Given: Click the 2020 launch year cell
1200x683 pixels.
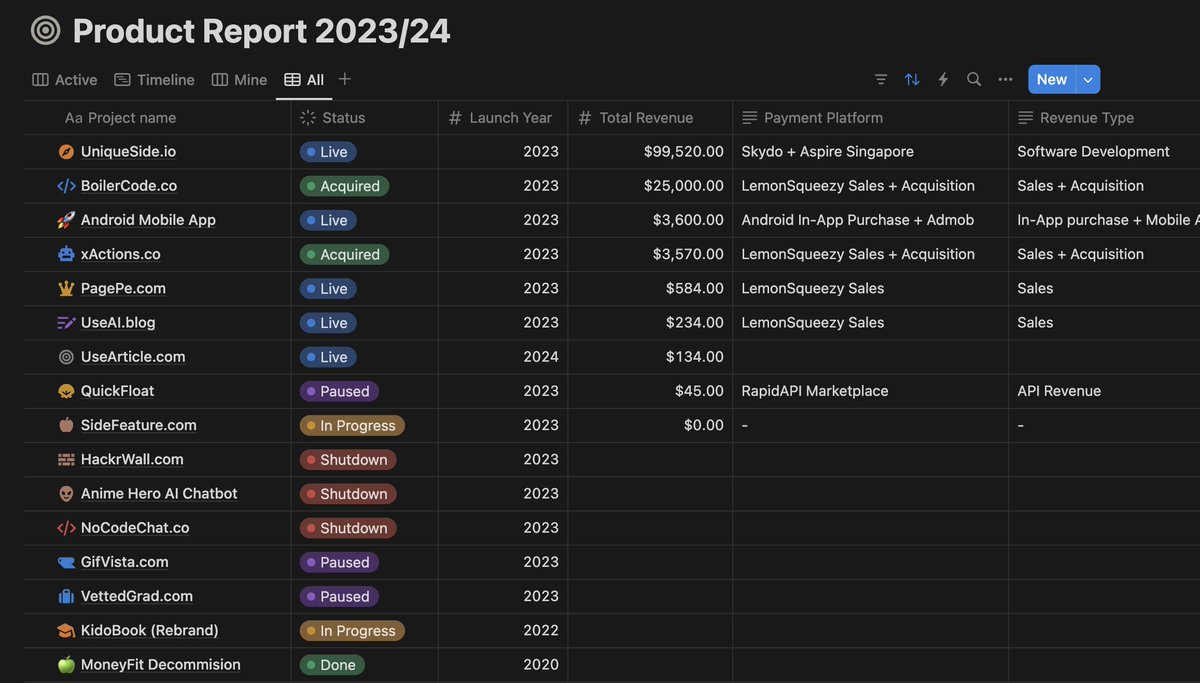Looking at the screenshot, I should (503, 665).
